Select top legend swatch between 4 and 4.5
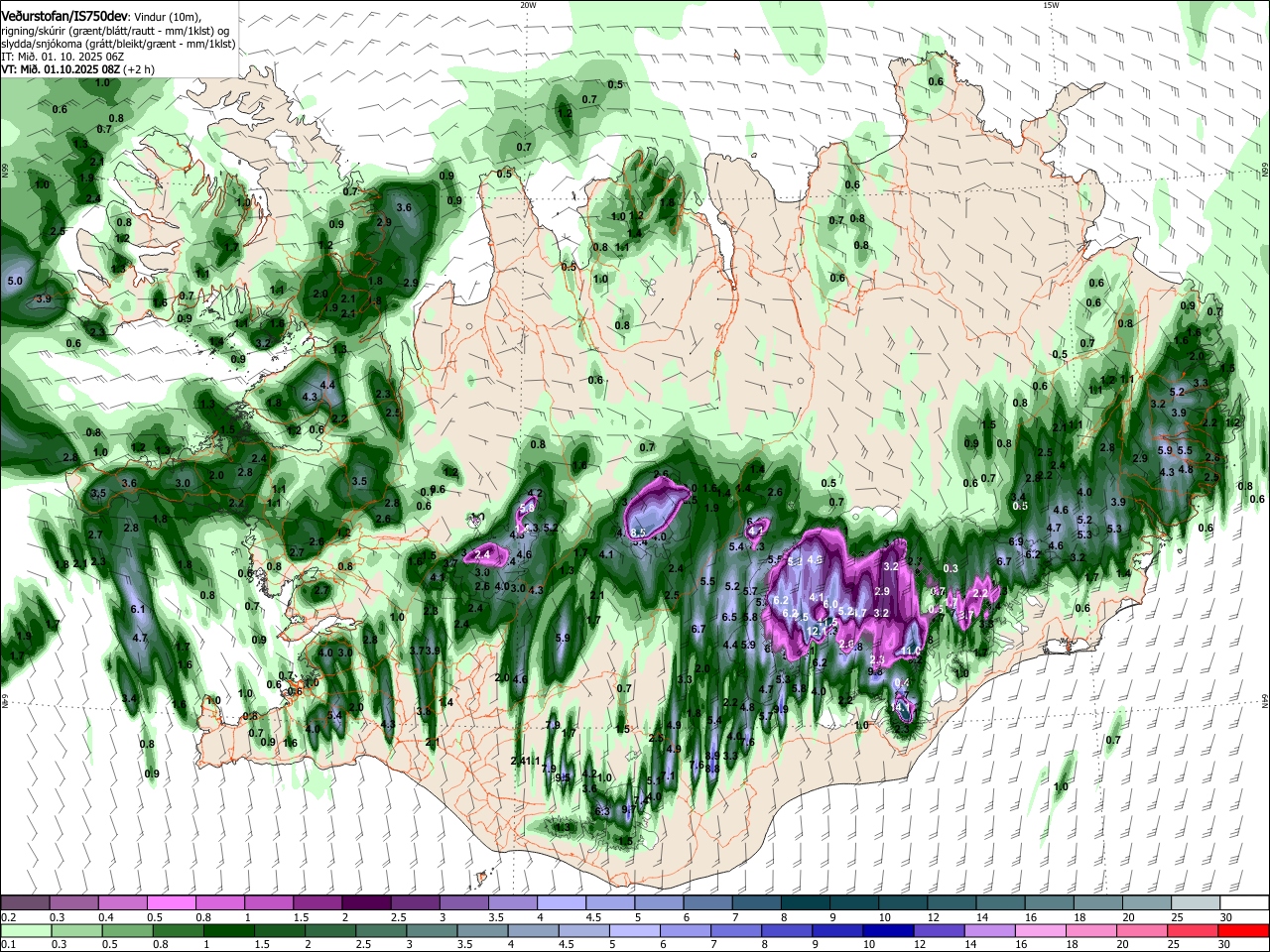The image size is (1270, 952). tap(562, 902)
